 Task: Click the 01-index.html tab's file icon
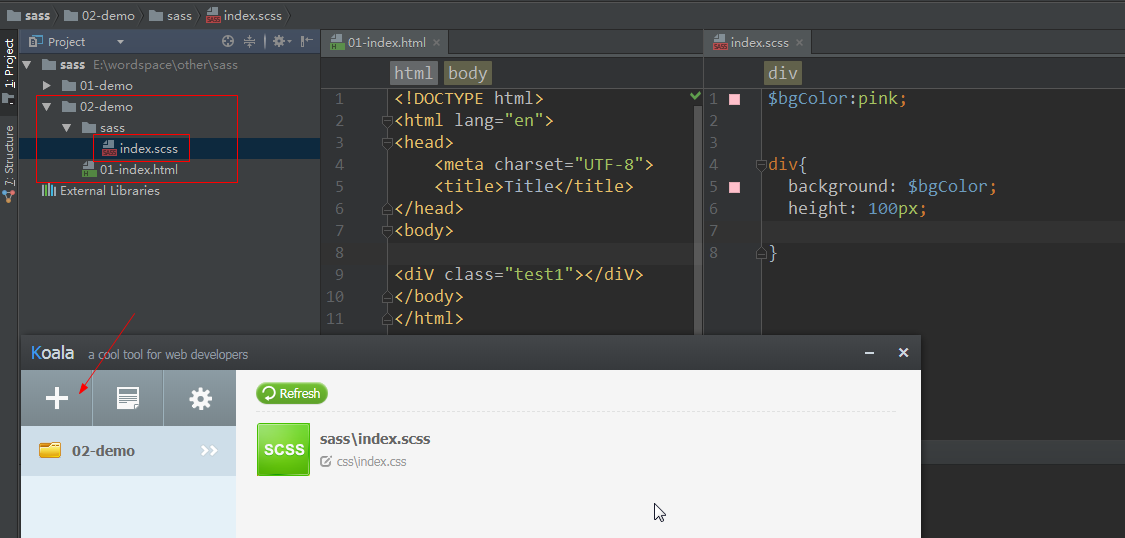337,42
